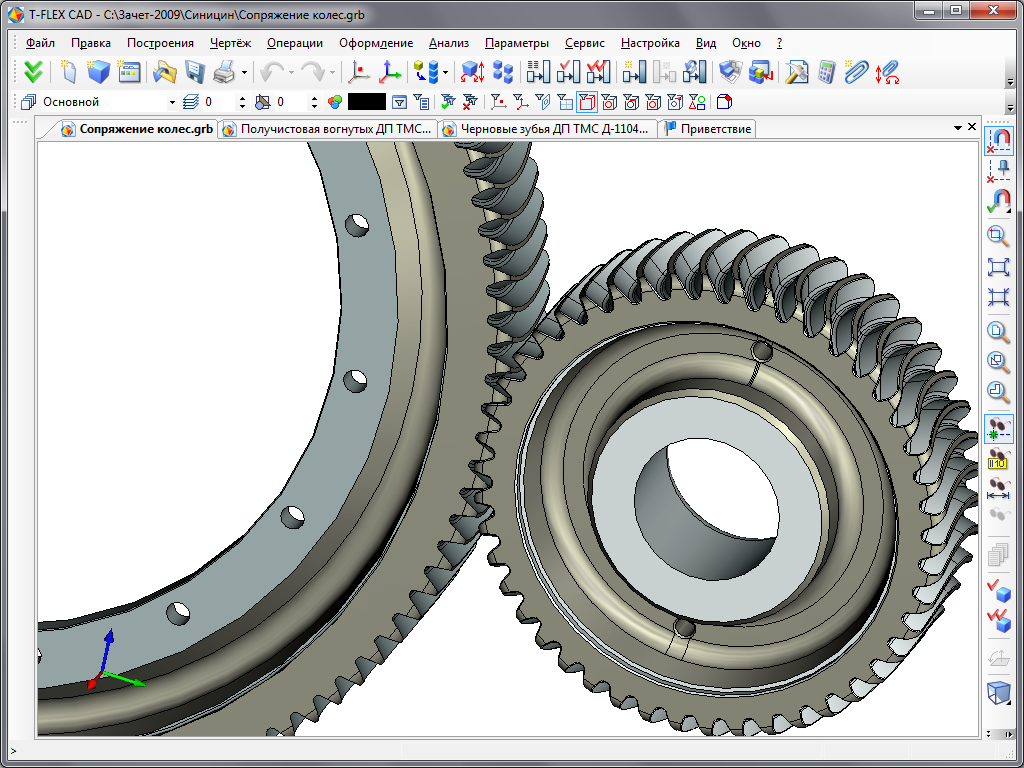Open the Настройка menu
1024x768 pixels.
point(650,43)
